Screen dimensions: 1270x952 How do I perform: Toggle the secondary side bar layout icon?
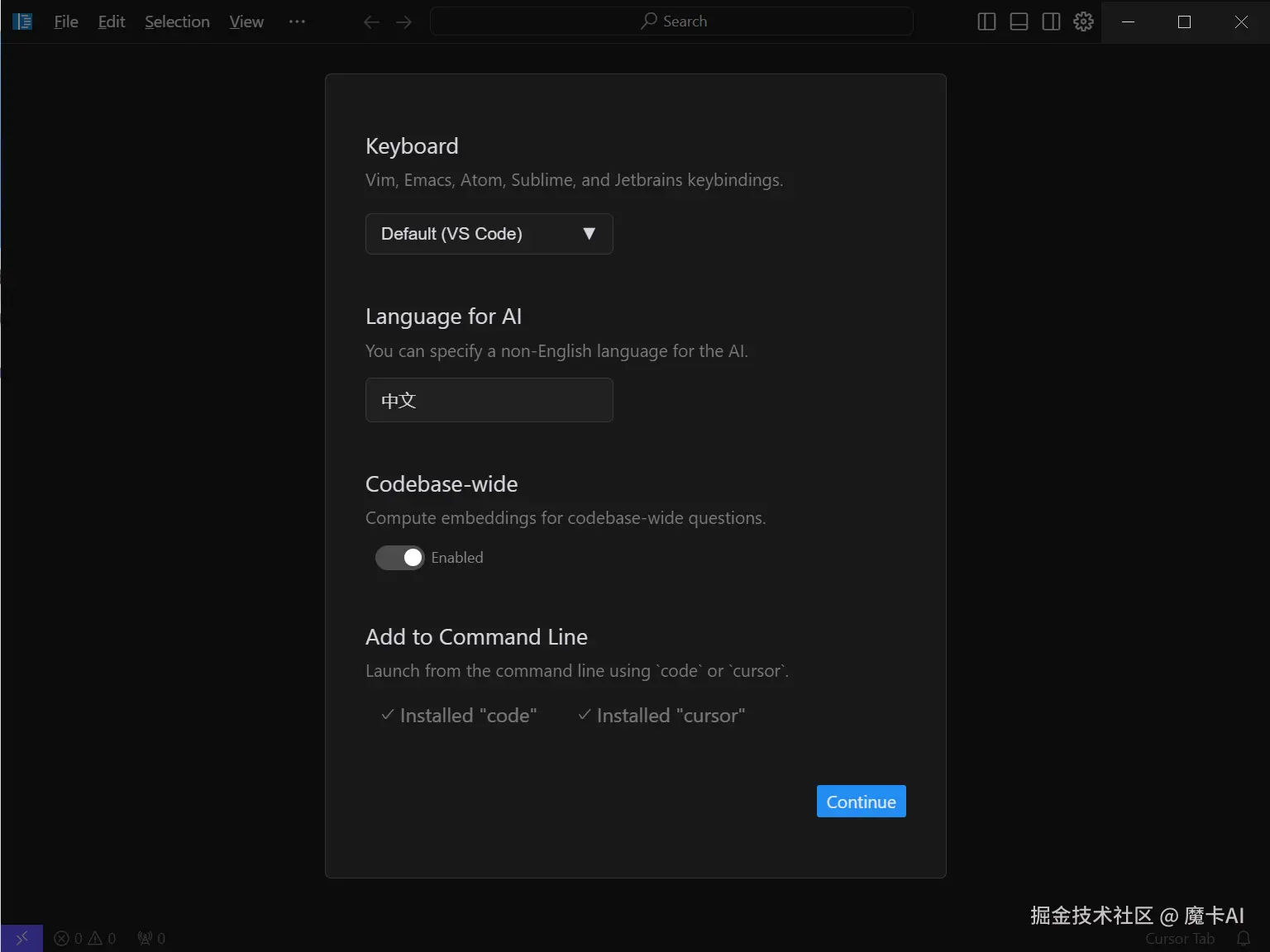pos(1051,21)
